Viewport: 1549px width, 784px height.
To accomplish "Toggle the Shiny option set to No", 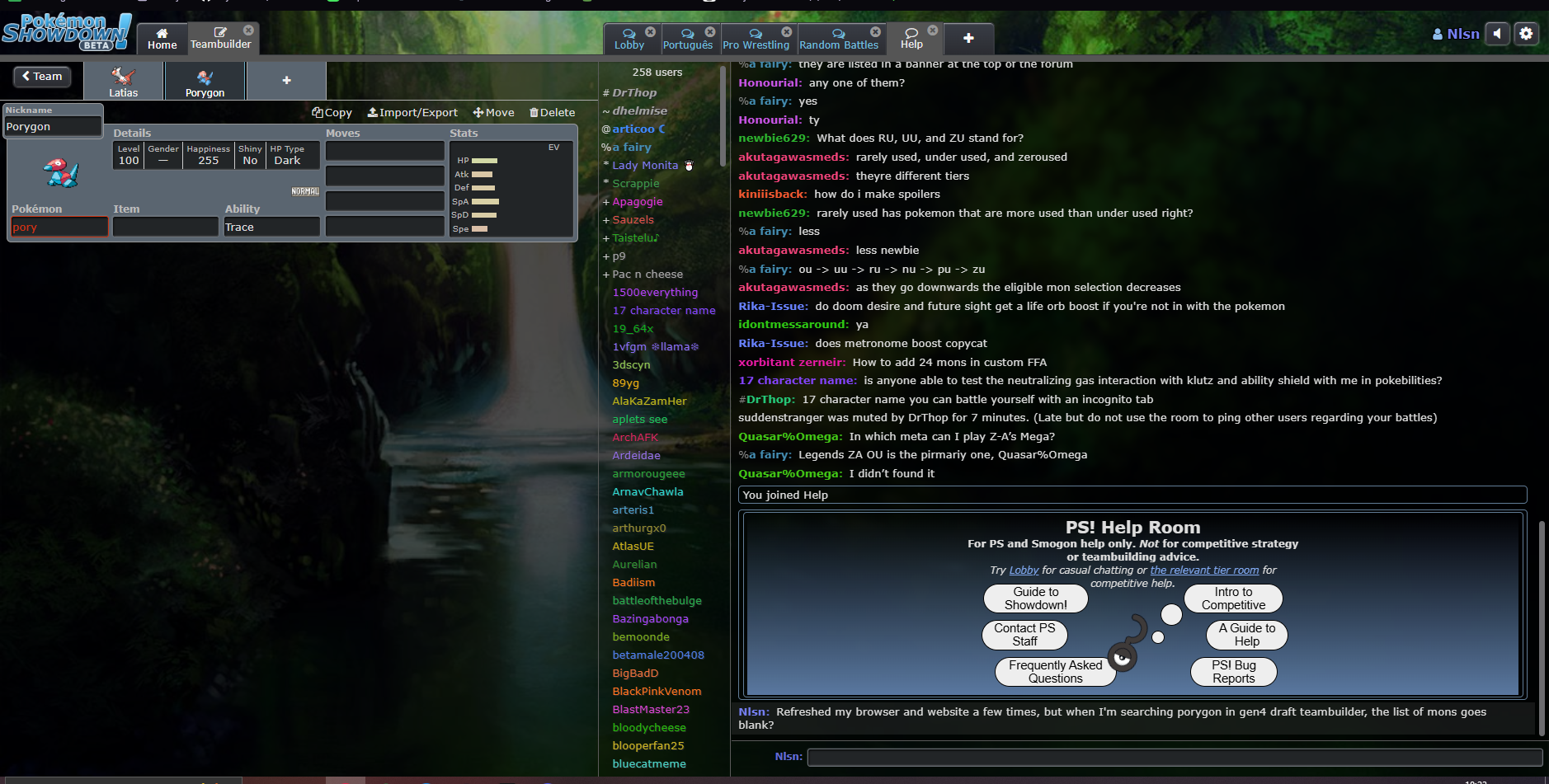I will point(250,155).
